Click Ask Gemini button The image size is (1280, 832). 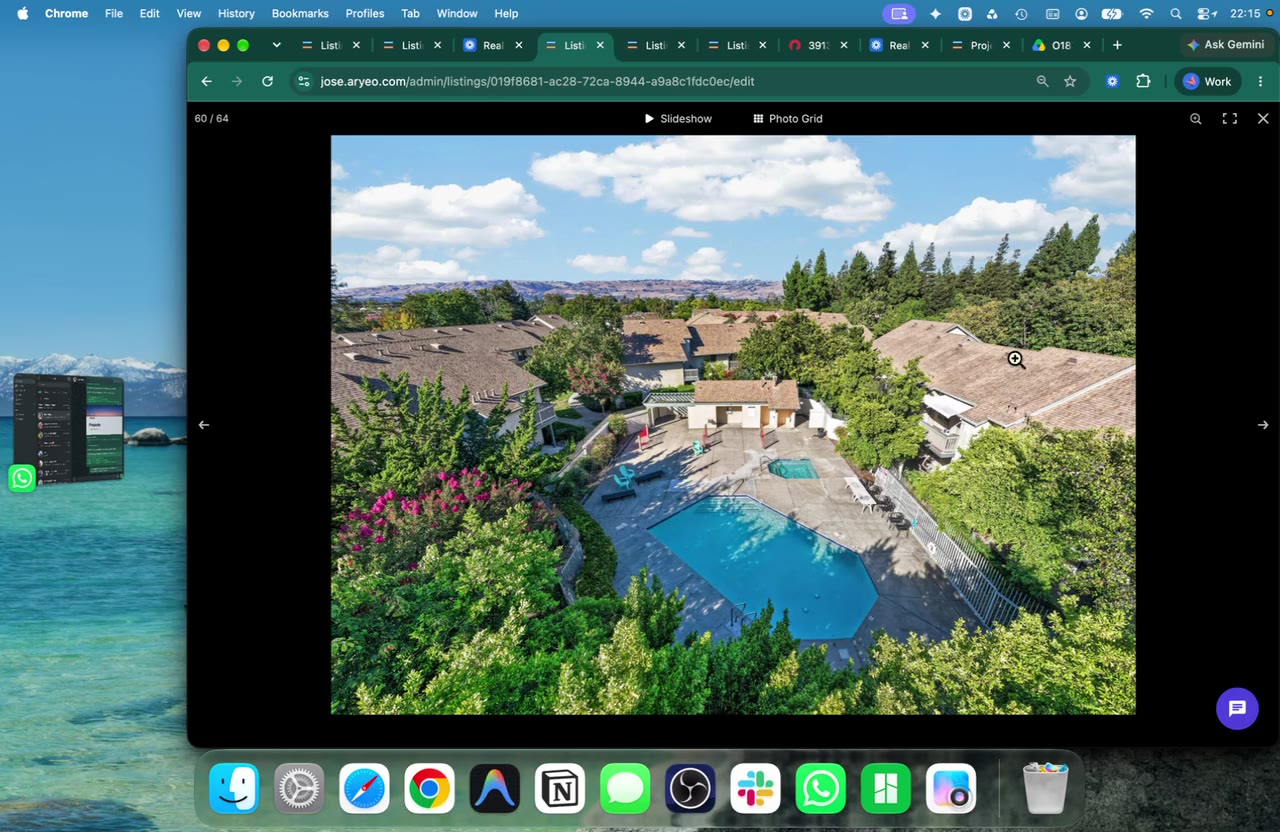coord(1225,45)
